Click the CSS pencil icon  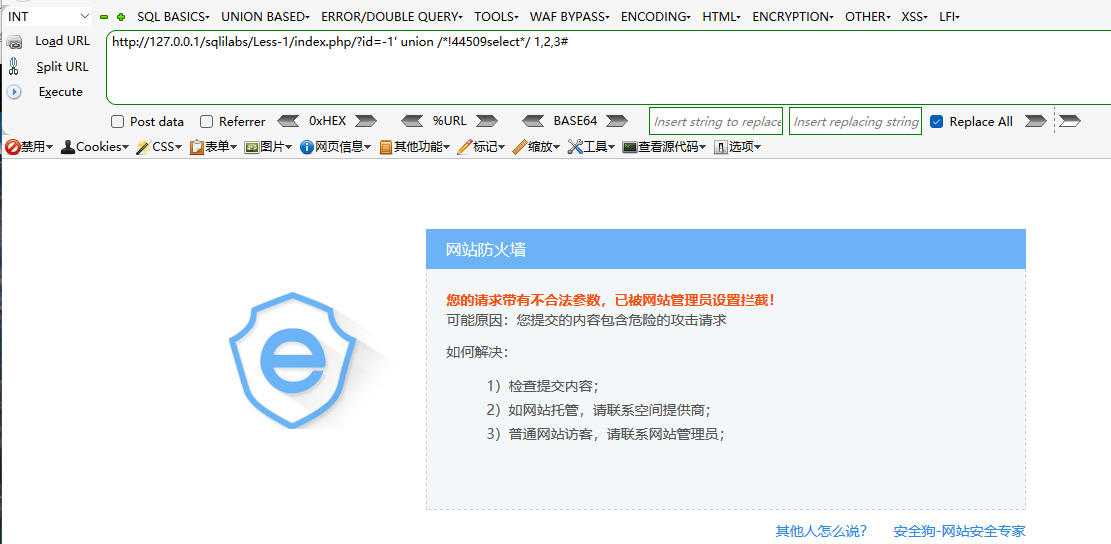point(143,147)
